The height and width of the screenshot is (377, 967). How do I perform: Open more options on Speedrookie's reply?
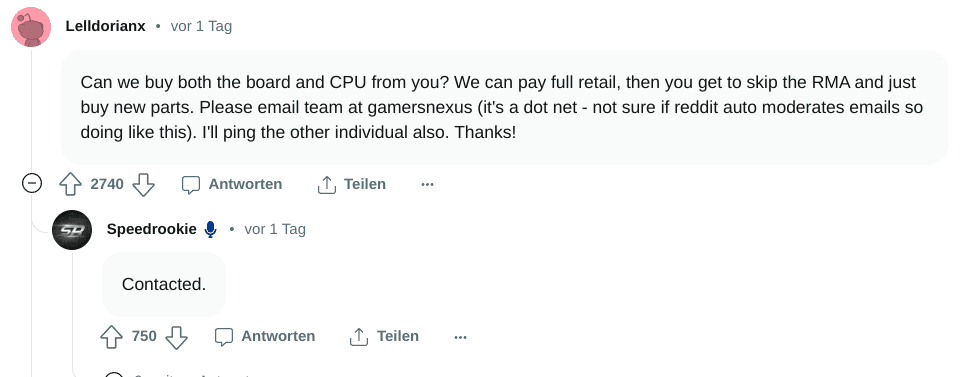pos(460,336)
